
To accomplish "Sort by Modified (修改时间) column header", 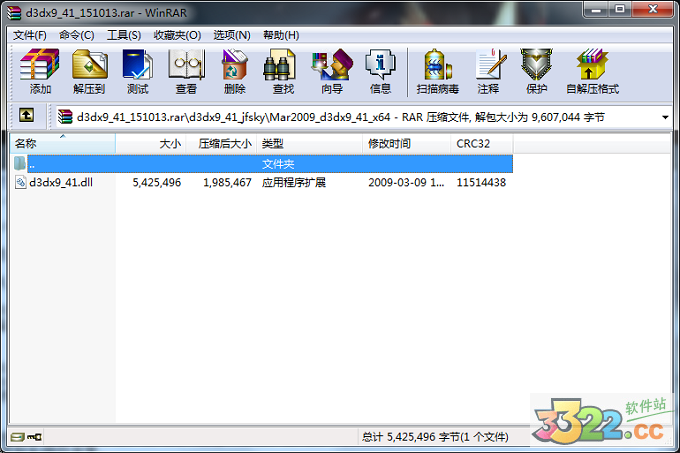I will (406, 143).
